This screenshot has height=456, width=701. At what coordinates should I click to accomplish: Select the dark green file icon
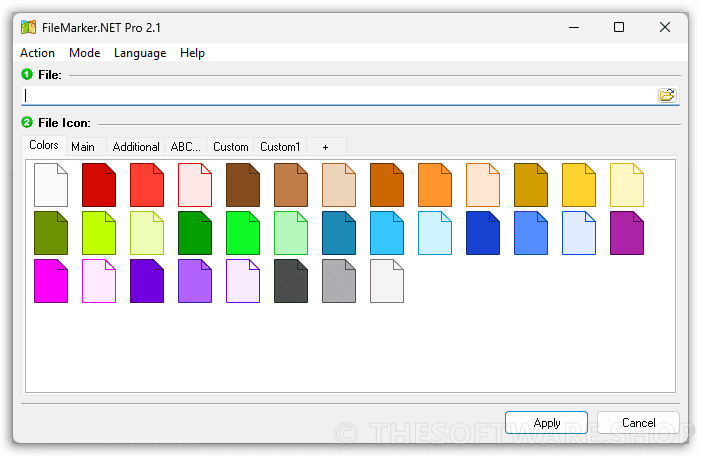[x=195, y=233]
